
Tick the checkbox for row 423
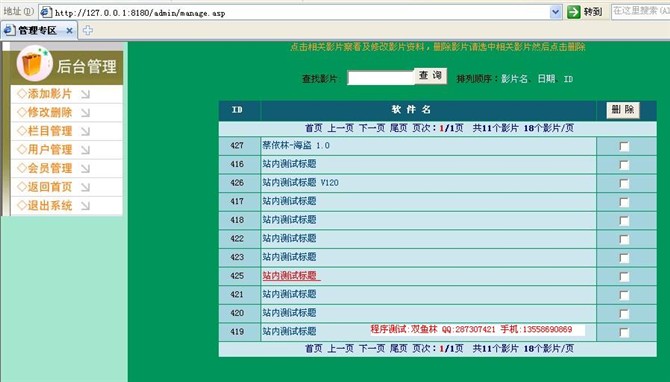pyautogui.click(x=624, y=258)
